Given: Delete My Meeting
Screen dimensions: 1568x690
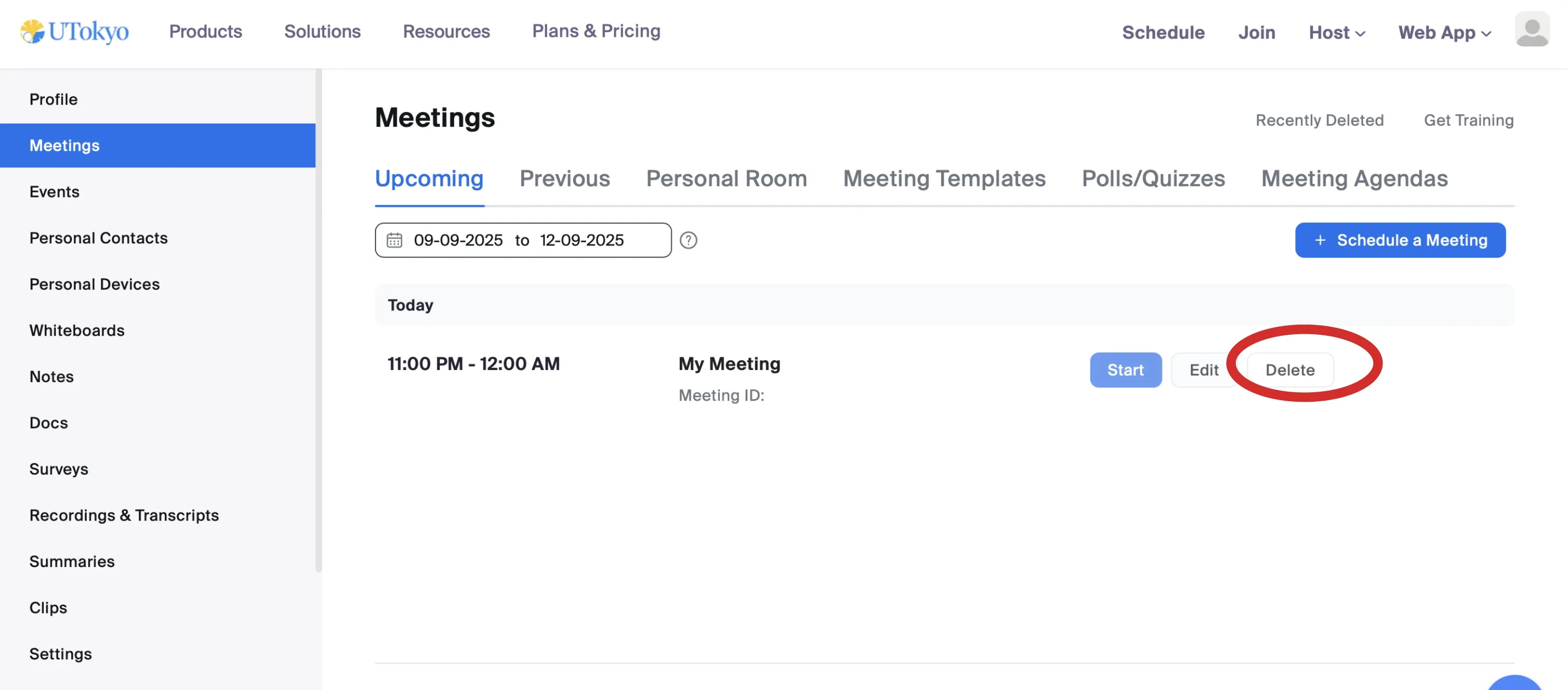Looking at the screenshot, I should 1289,370.
